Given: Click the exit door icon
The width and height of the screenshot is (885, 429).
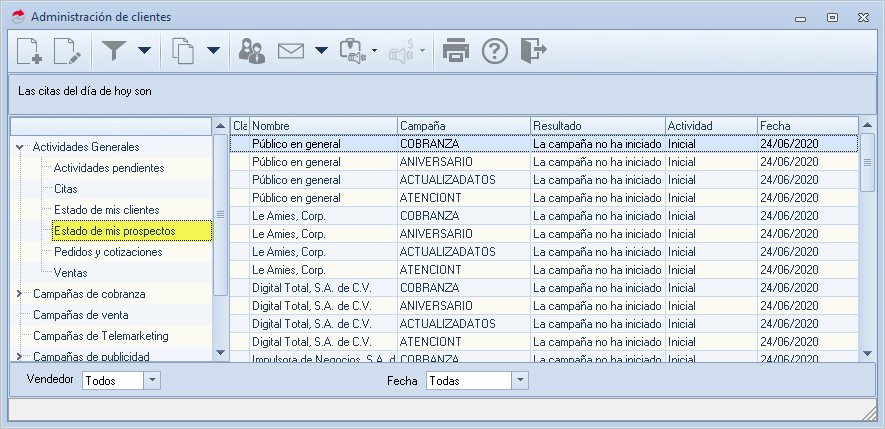Looking at the screenshot, I should point(534,50).
